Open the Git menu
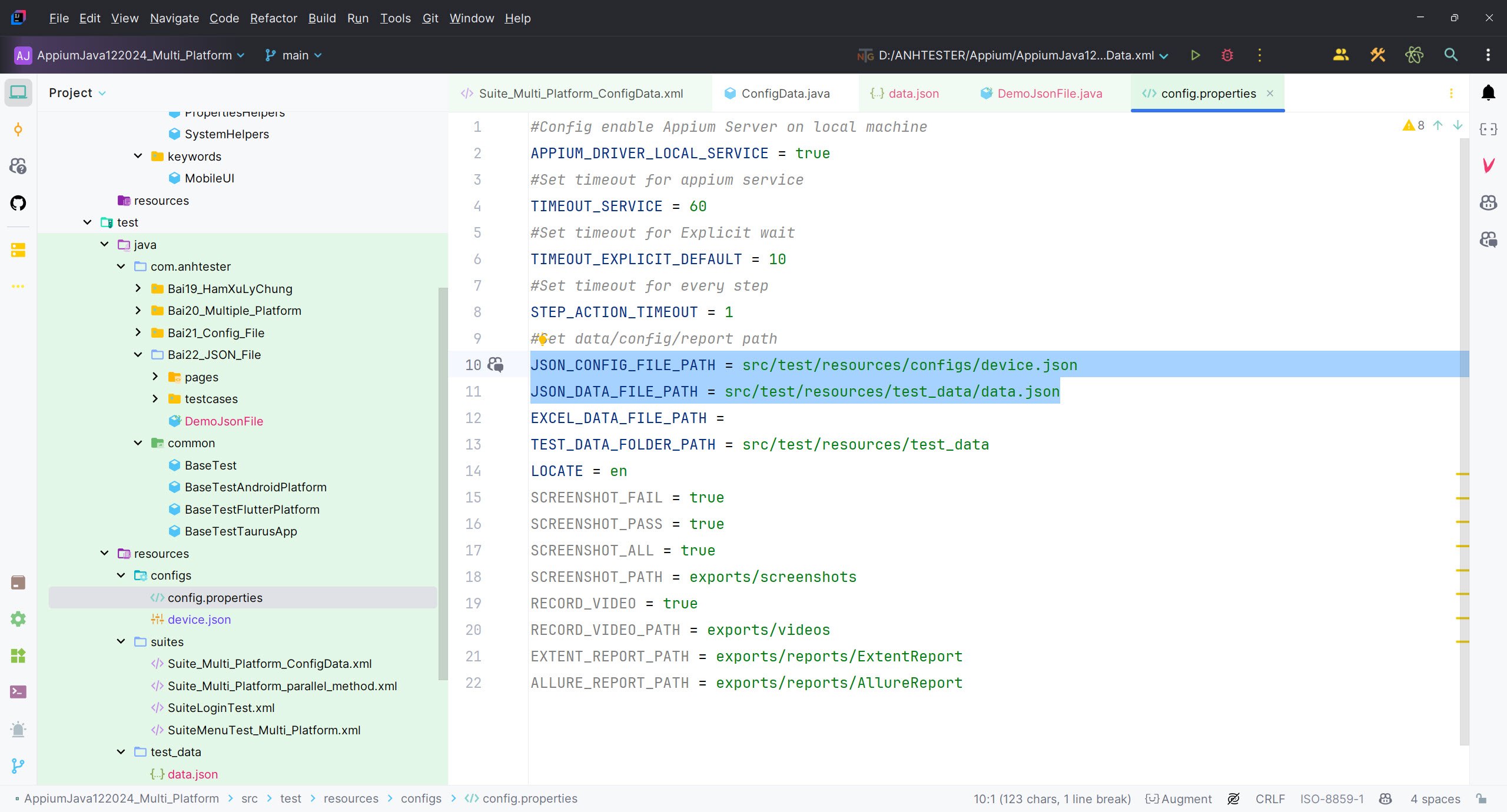The height and width of the screenshot is (812, 1507). [430, 18]
